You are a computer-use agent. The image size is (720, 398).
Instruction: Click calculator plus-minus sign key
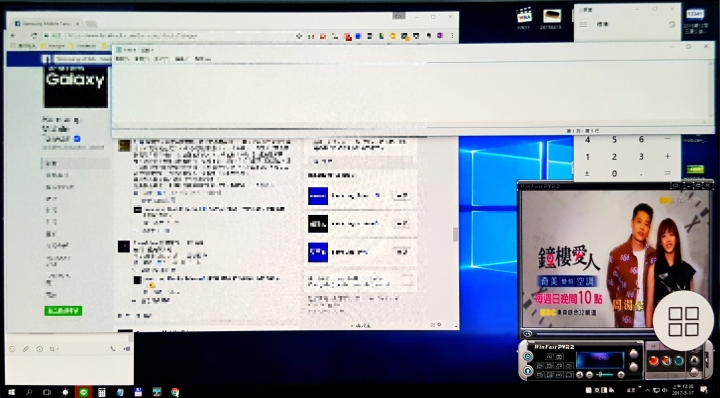tap(587, 173)
